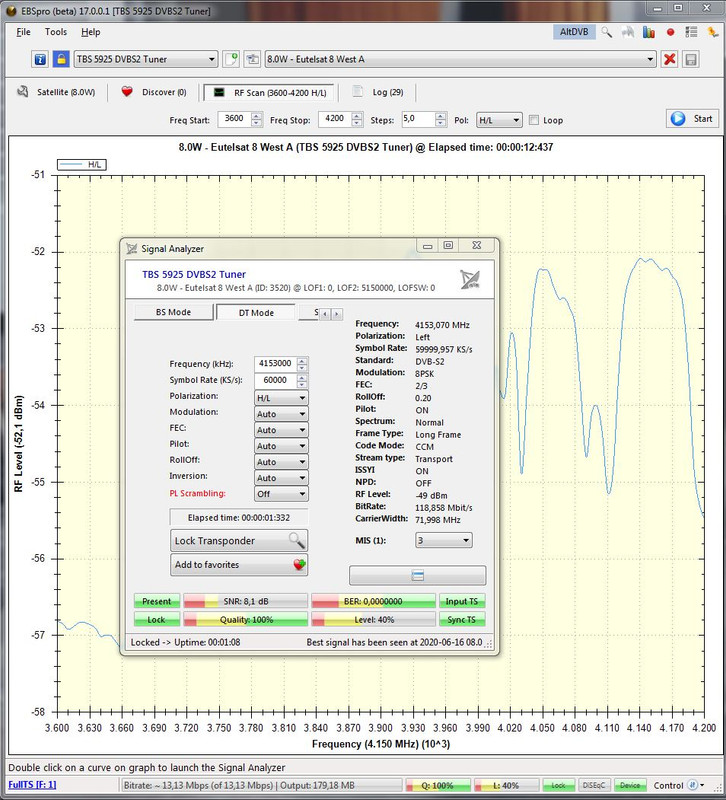Click the edit satellite icon beside the satellite dropdown
Viewport: 726px width, 800px height.
(252, 59)
